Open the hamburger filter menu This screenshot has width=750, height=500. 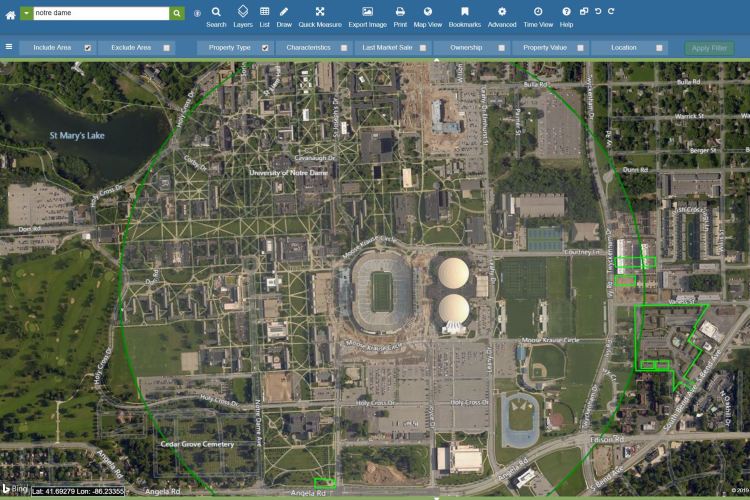pos(9,47)
